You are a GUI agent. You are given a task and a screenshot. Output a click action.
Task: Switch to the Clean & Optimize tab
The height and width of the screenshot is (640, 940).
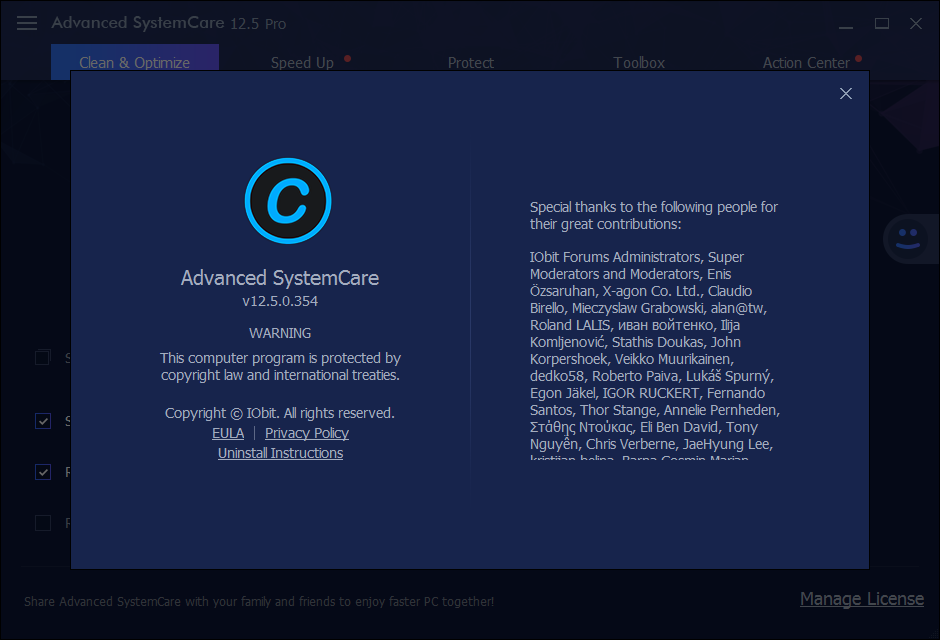(135, 62)
